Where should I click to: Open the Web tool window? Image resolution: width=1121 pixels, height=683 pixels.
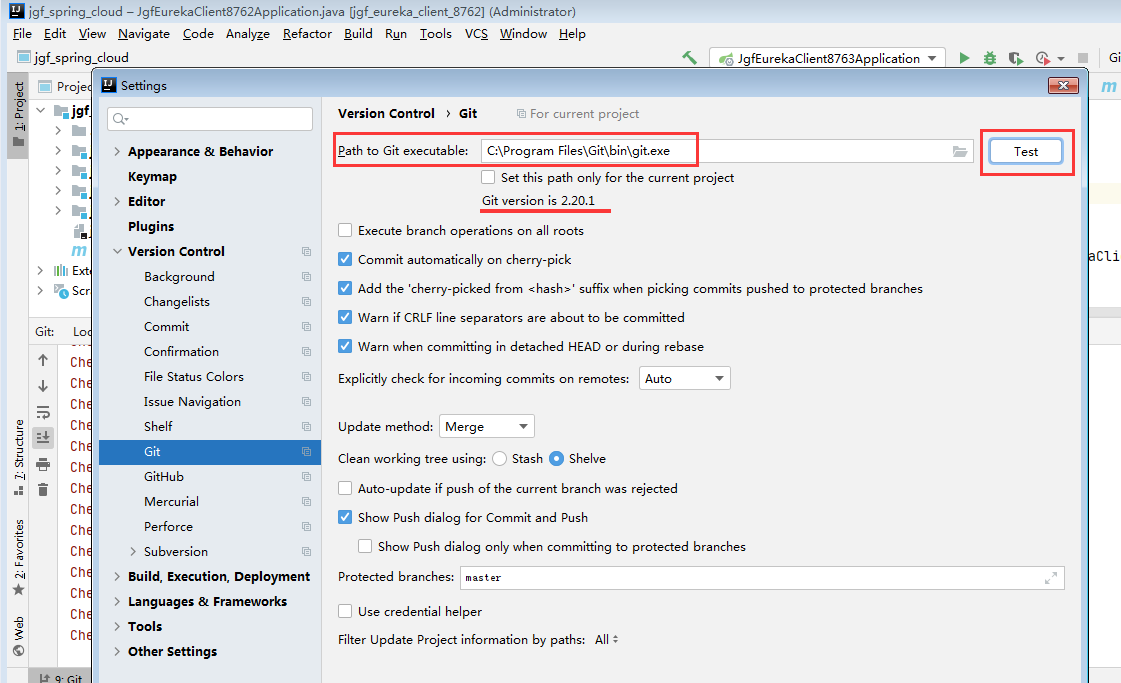pos(19,636)
